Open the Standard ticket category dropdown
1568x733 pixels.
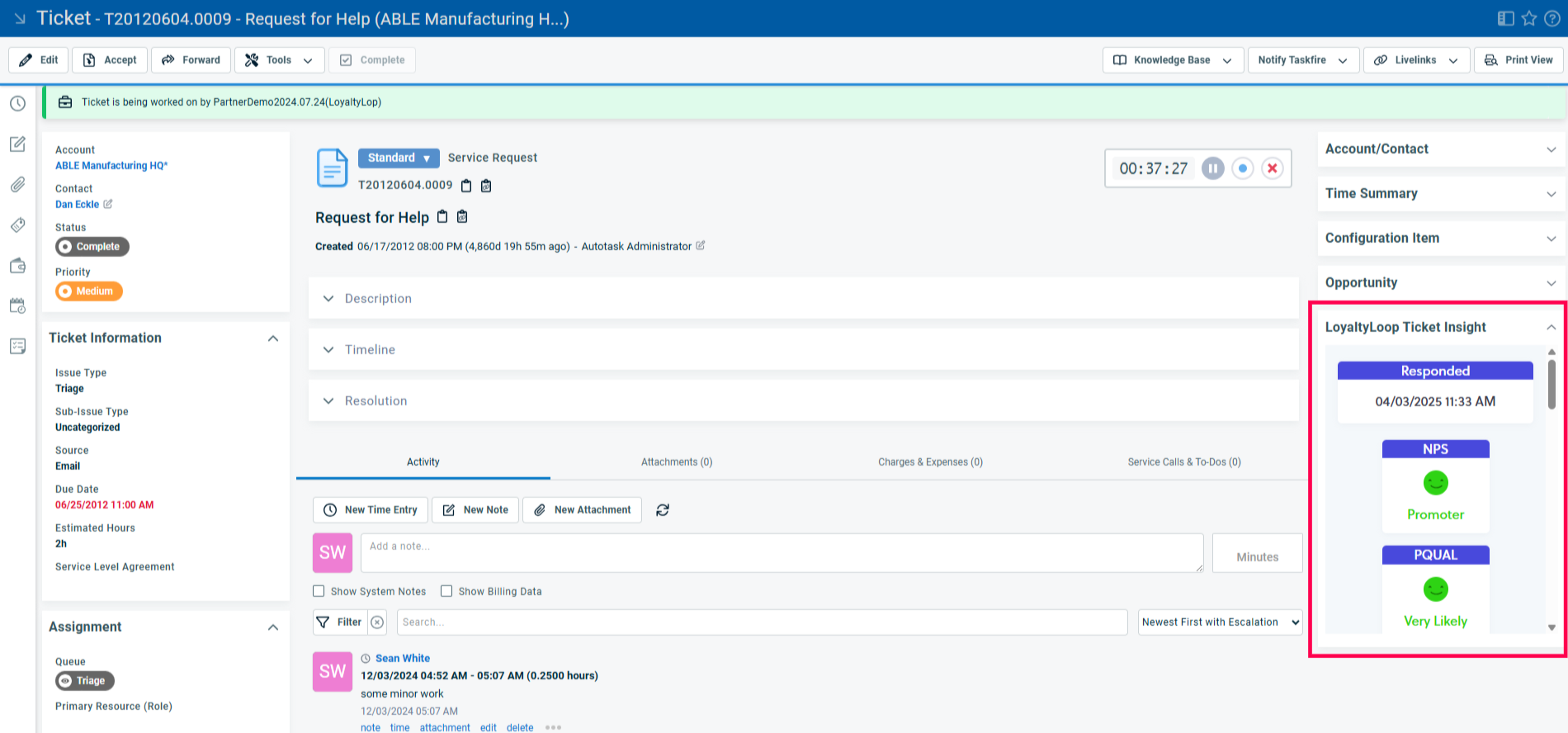click(x=399, y=158)
